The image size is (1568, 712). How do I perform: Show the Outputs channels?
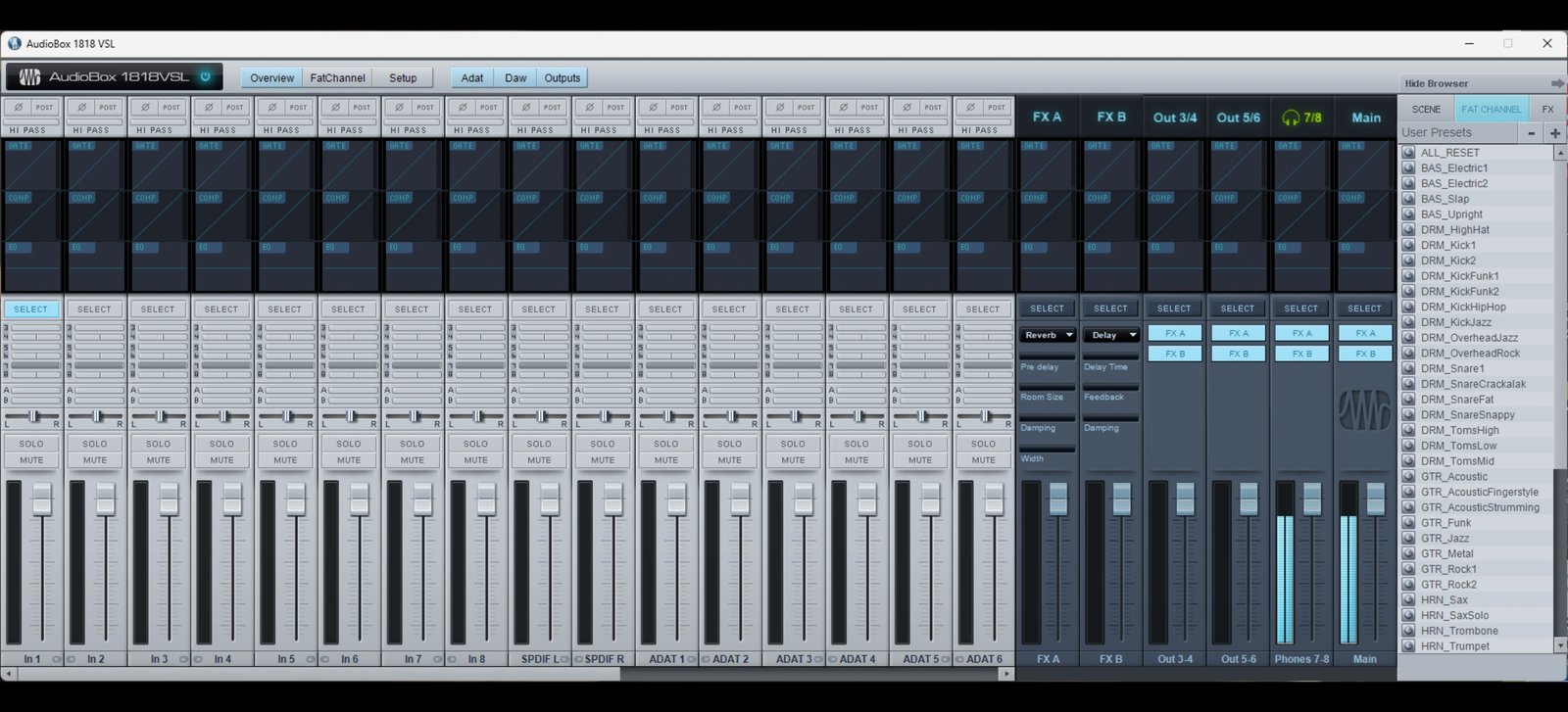[563, 78]
